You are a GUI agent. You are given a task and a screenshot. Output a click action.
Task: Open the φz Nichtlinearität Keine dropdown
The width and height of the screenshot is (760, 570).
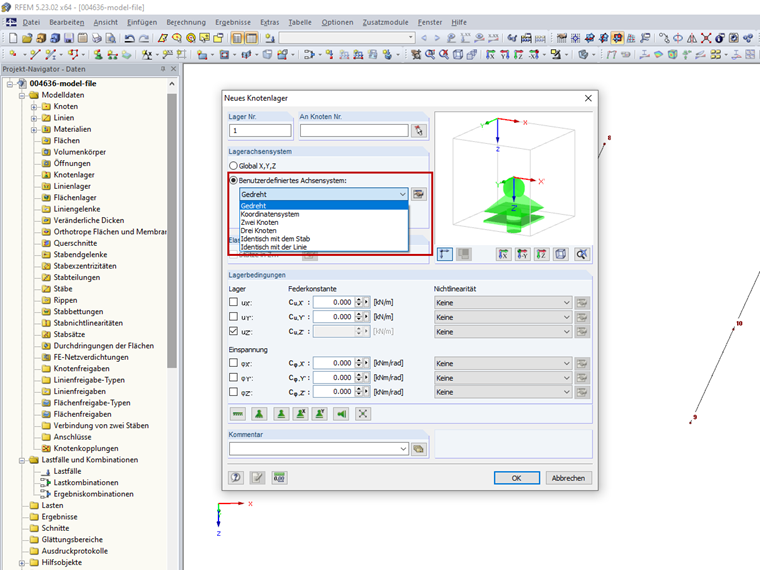coord(503,392)
